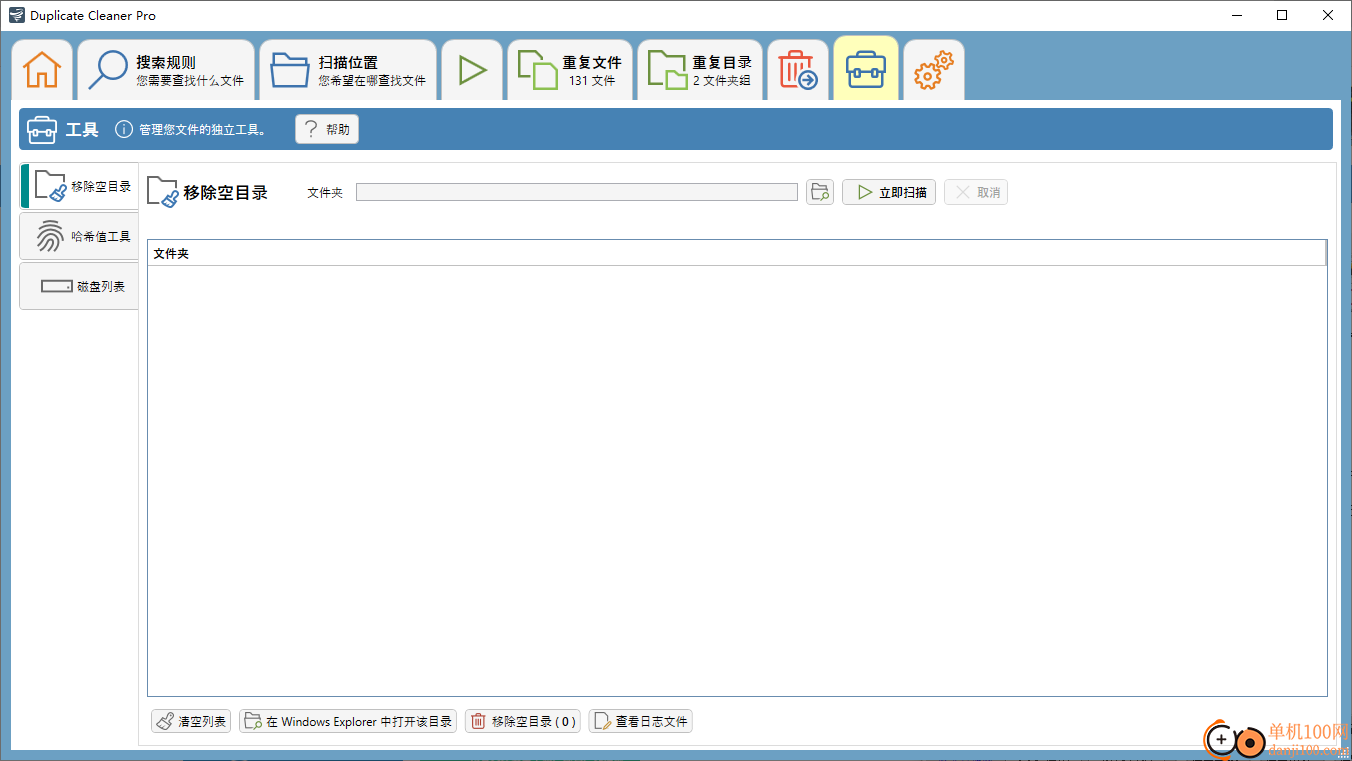The height and width of the screenshot is (761, 1352).
Task: Open the 重复文件 131 文件 tab
Action: (x=570, y=70)
